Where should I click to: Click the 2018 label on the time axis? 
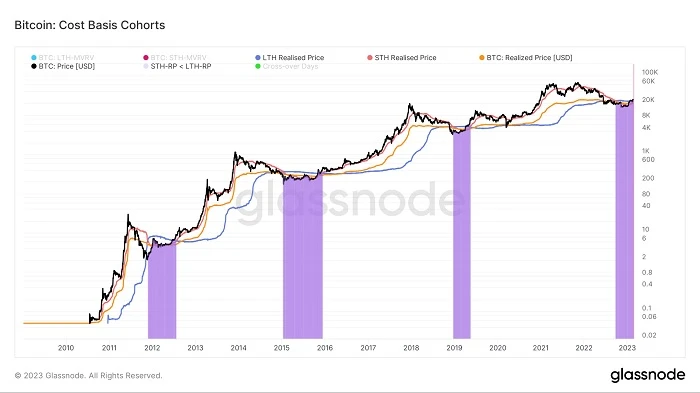coord(411,348)
